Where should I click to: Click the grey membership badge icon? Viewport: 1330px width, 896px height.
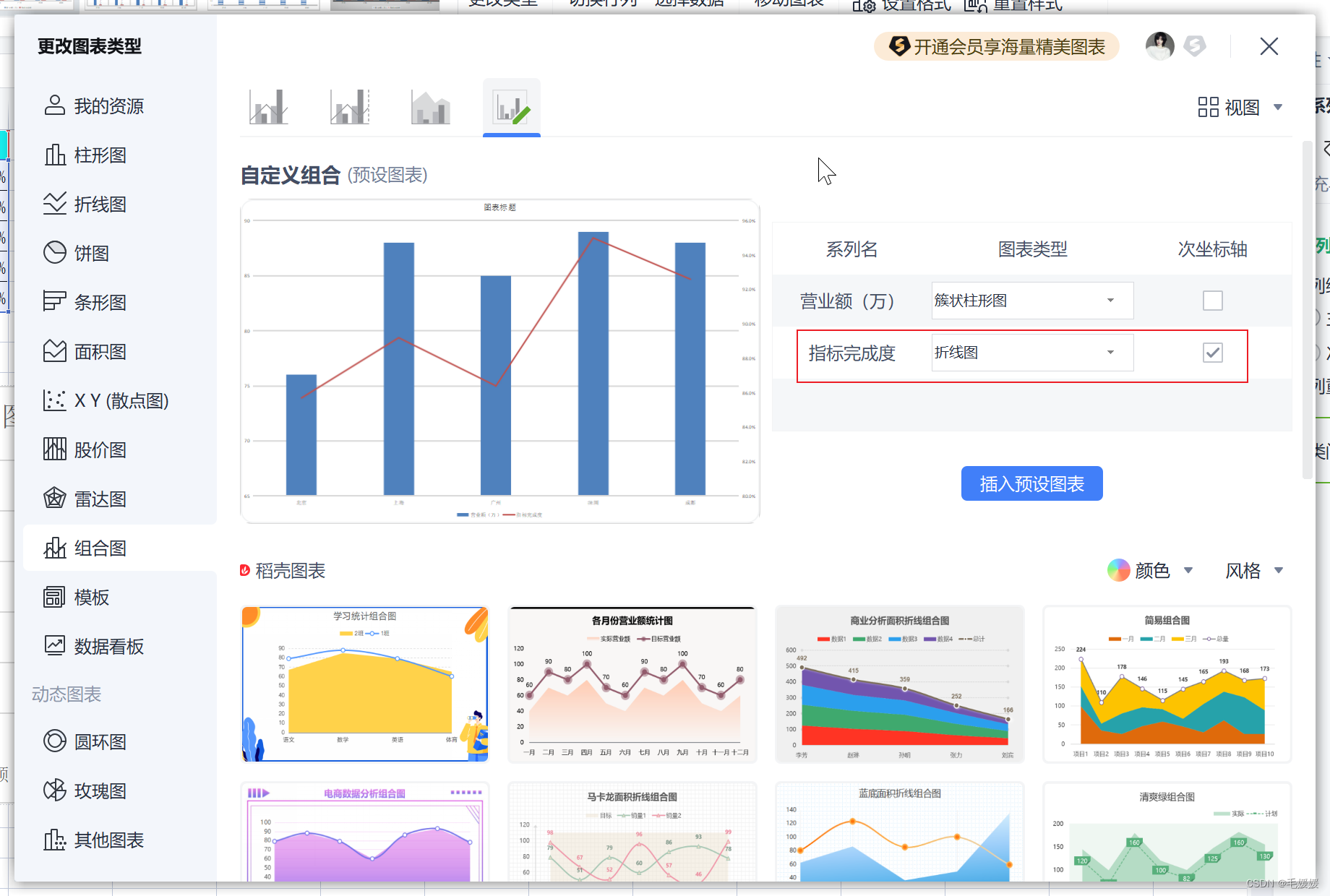pyautogui.click(x=1195, y=46)
